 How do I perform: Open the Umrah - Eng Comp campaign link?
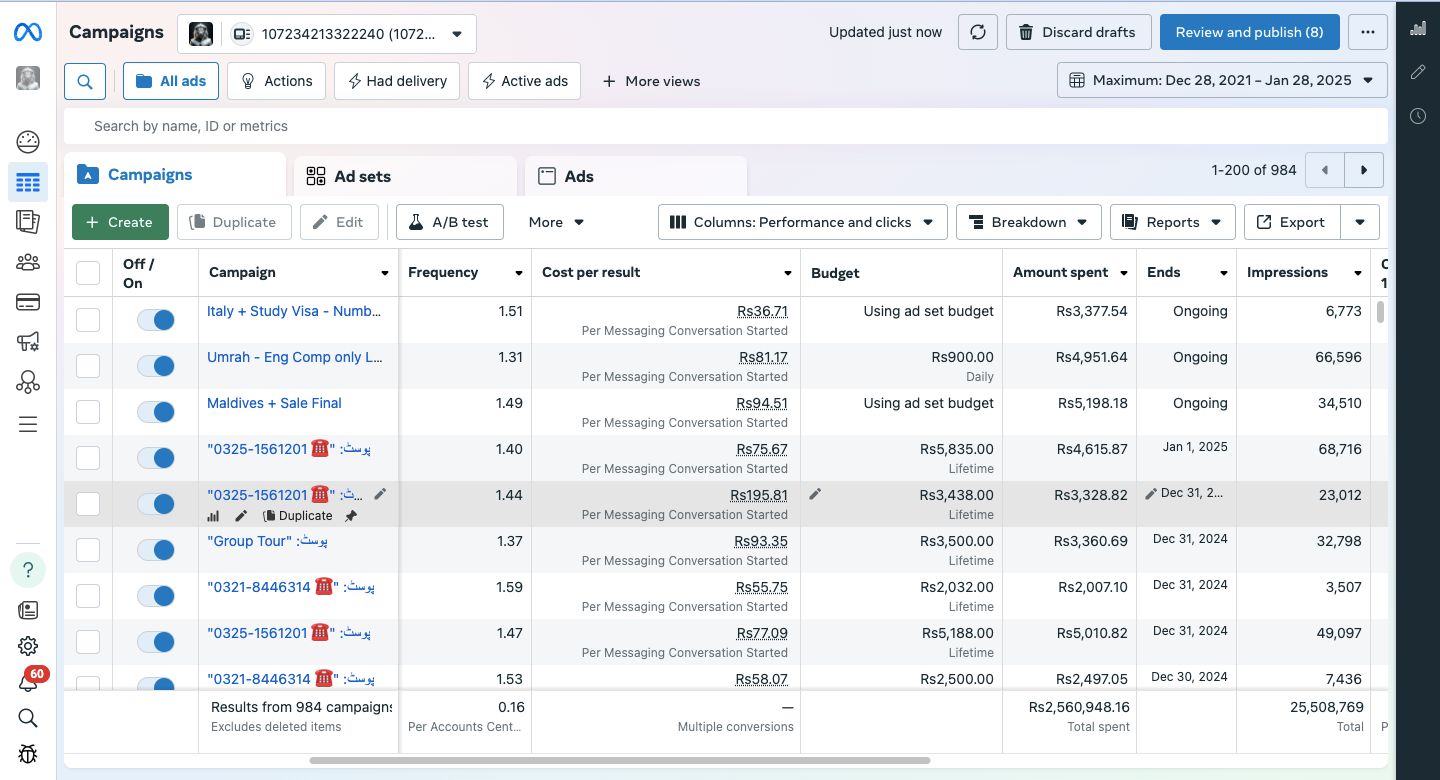coord(294,357)
